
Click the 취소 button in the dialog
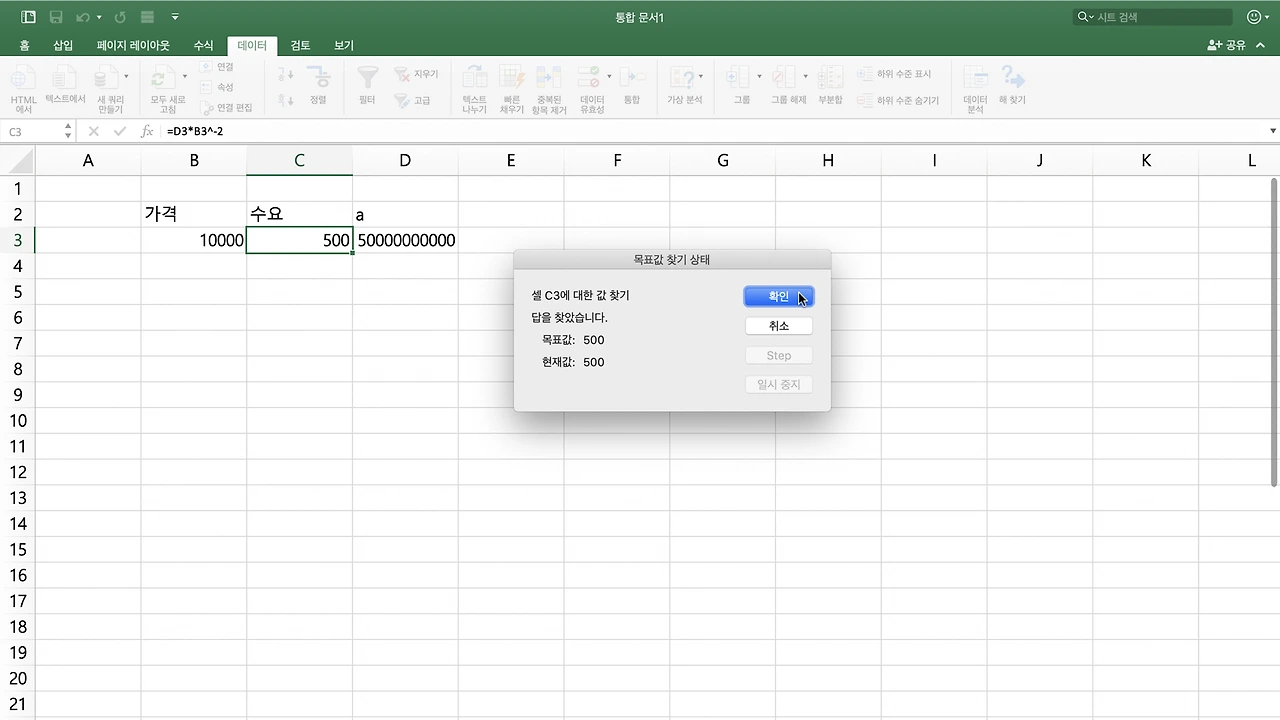tap(779, 326)
